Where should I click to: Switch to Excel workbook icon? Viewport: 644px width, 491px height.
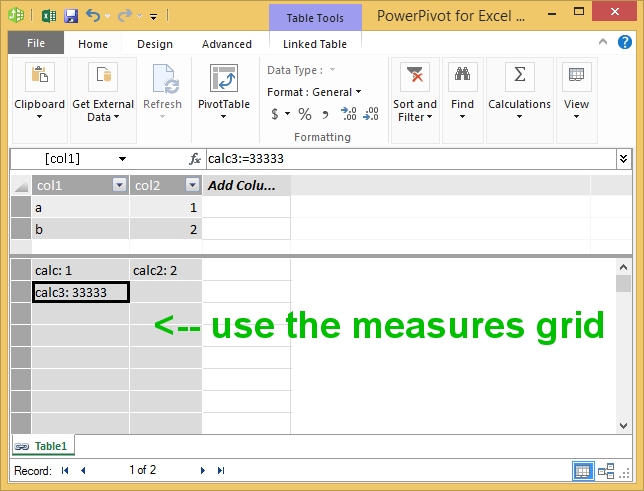click(x=48, y=16)
